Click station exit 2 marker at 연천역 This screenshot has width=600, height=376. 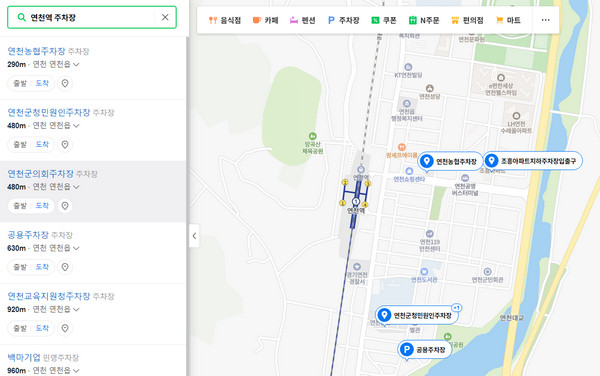tap(345, 182)
